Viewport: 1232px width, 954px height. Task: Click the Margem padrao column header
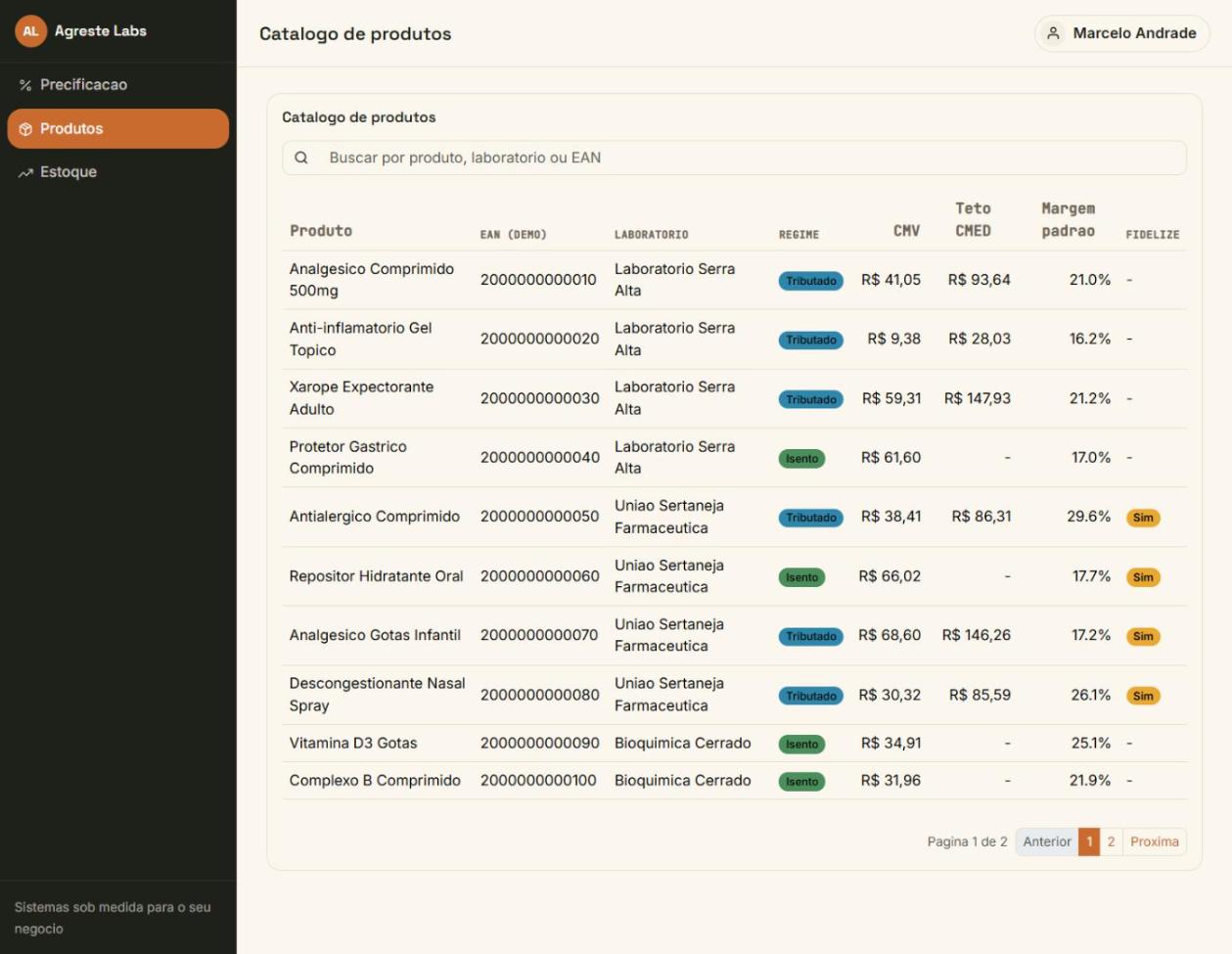[1068, 220]
